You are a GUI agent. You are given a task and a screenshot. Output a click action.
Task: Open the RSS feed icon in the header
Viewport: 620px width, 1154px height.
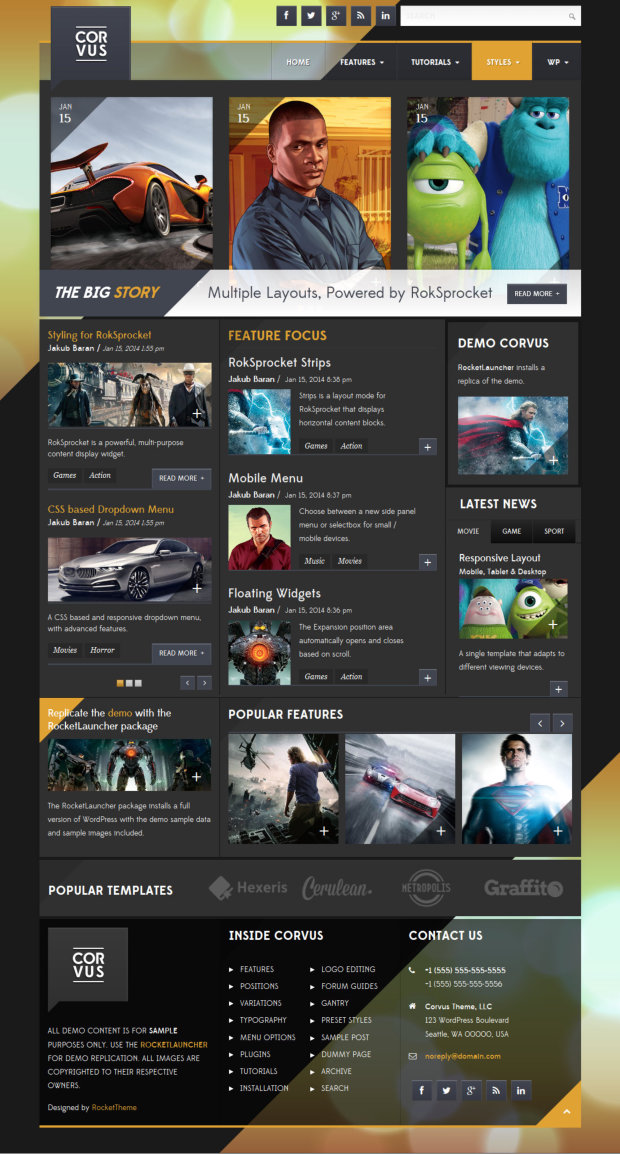click(x=361, y=15)
